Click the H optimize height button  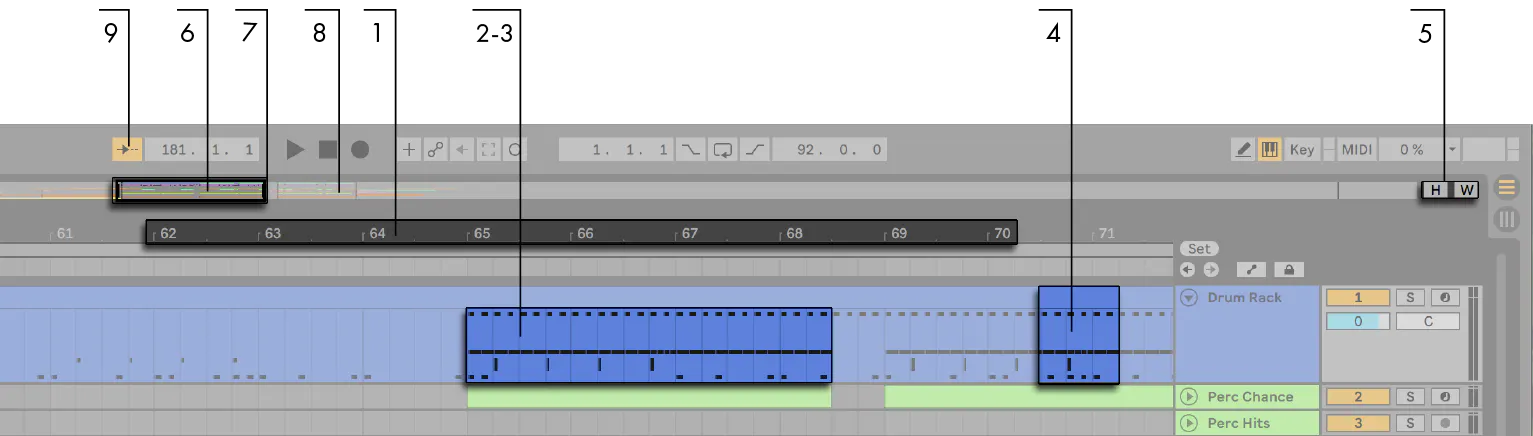1436,190
